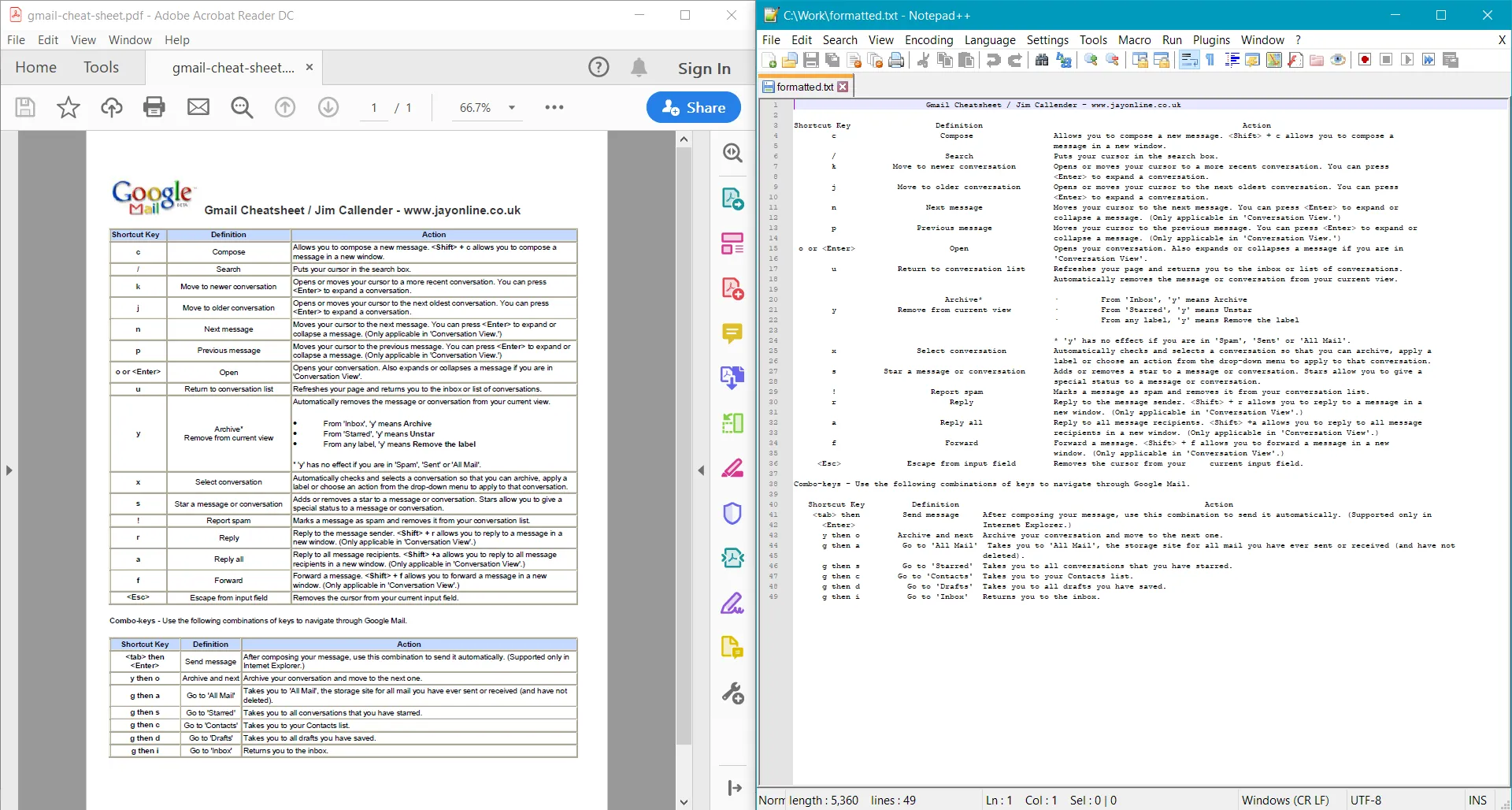Close formatted.txt tab with red X

coord(843,87)
